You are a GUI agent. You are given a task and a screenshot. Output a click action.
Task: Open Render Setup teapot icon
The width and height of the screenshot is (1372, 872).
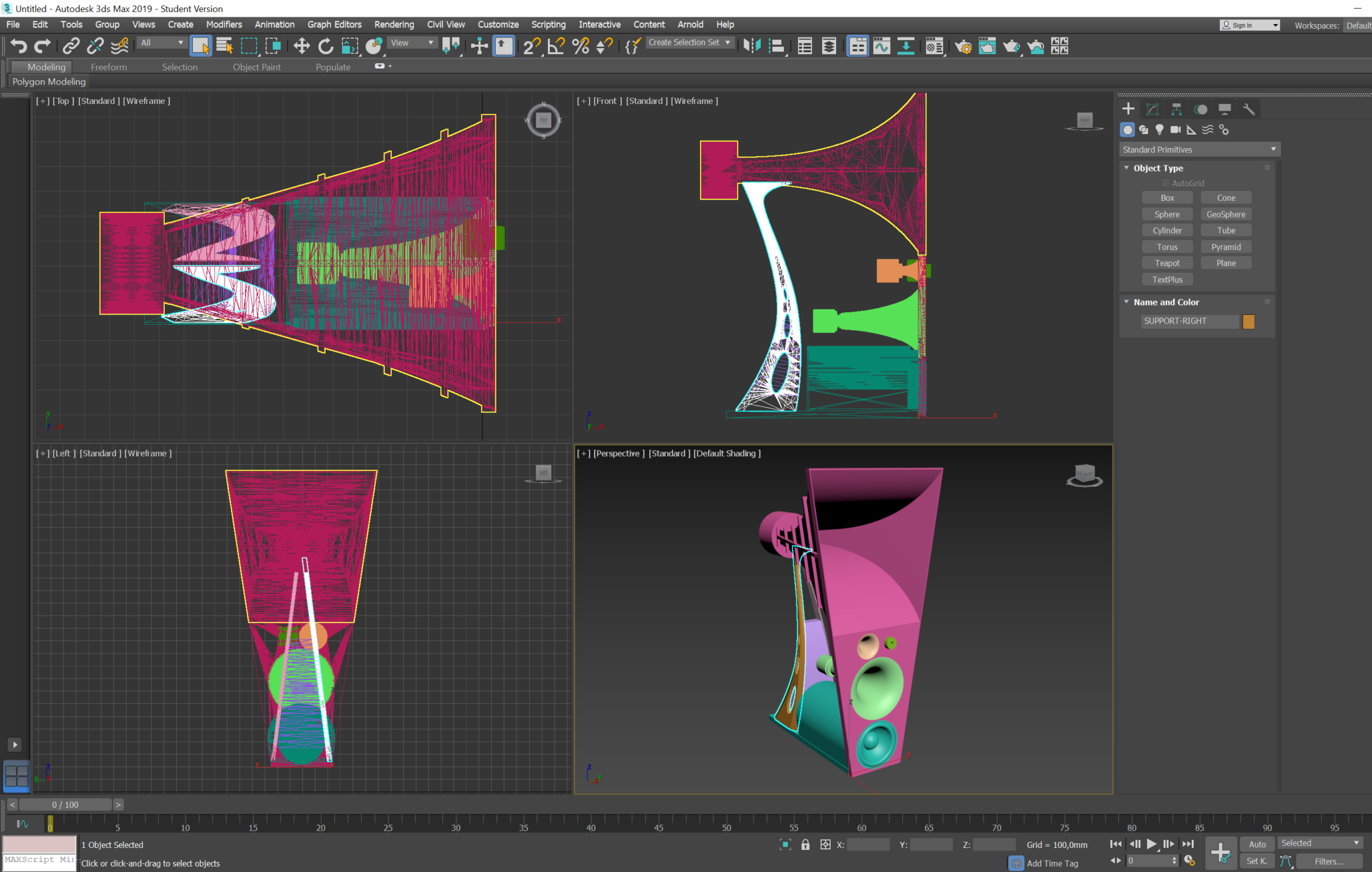click(963, 46)
